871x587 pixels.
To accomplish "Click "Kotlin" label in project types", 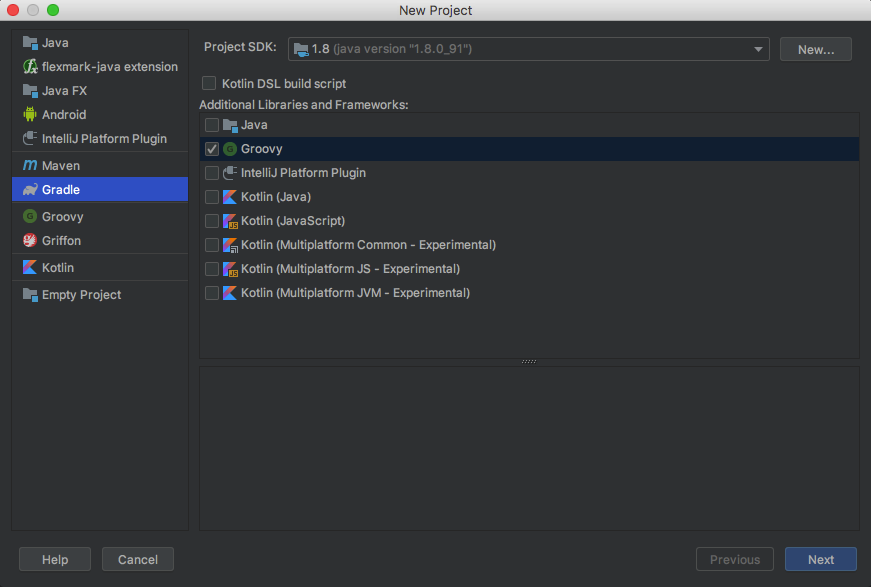I will [58, 268].
